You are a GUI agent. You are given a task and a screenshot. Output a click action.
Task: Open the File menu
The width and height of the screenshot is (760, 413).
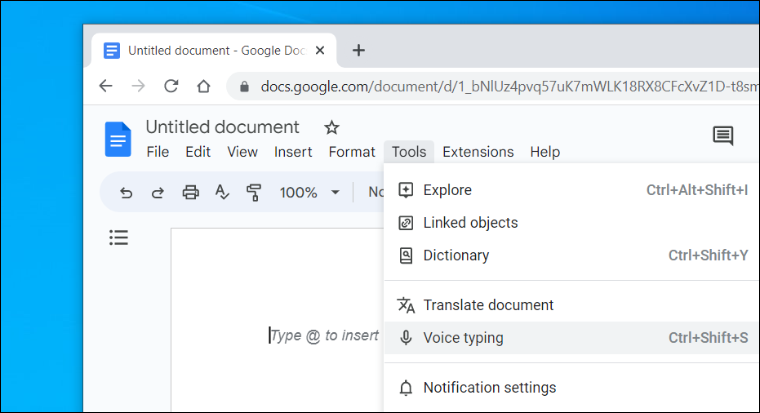click(x=158, y=152)
